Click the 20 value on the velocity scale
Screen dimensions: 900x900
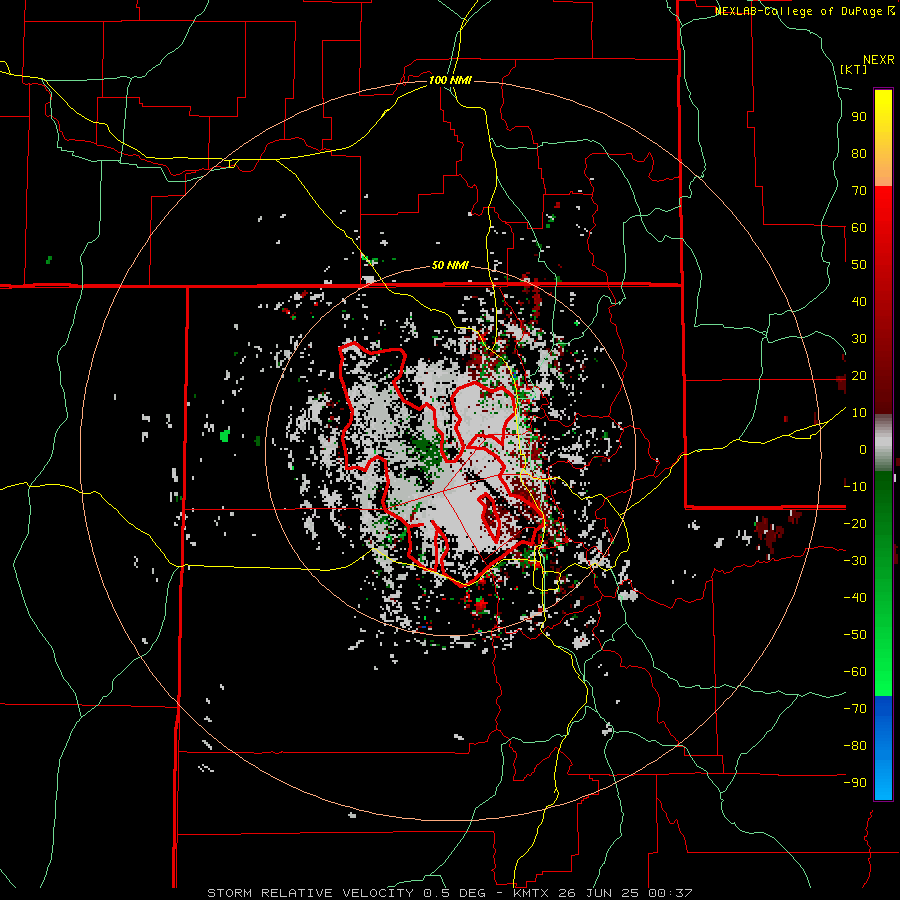859,375
